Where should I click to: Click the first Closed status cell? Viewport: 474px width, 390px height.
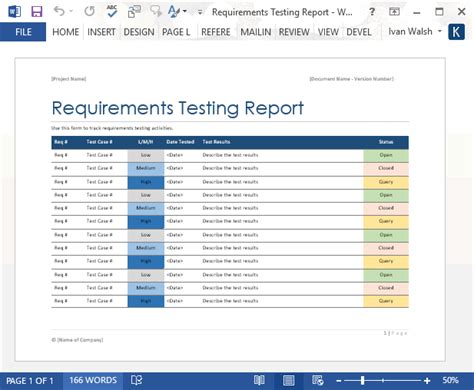386,168
